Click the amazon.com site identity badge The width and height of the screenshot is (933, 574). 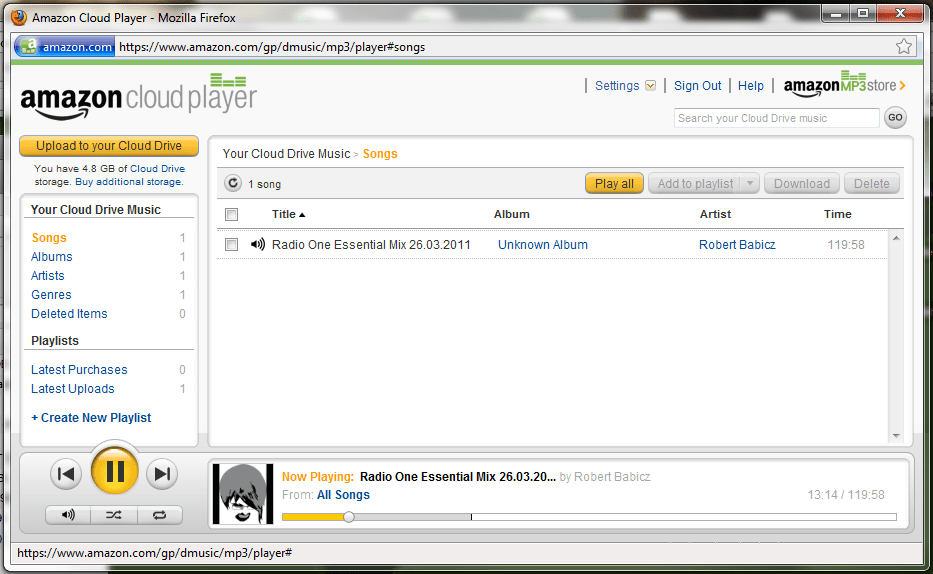[x=64, y=46]
